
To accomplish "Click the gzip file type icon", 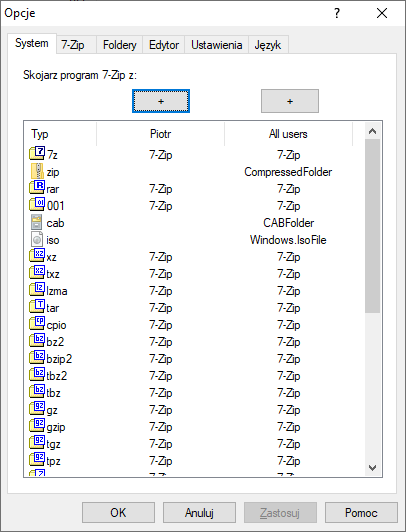I will [x=37, y=425].
